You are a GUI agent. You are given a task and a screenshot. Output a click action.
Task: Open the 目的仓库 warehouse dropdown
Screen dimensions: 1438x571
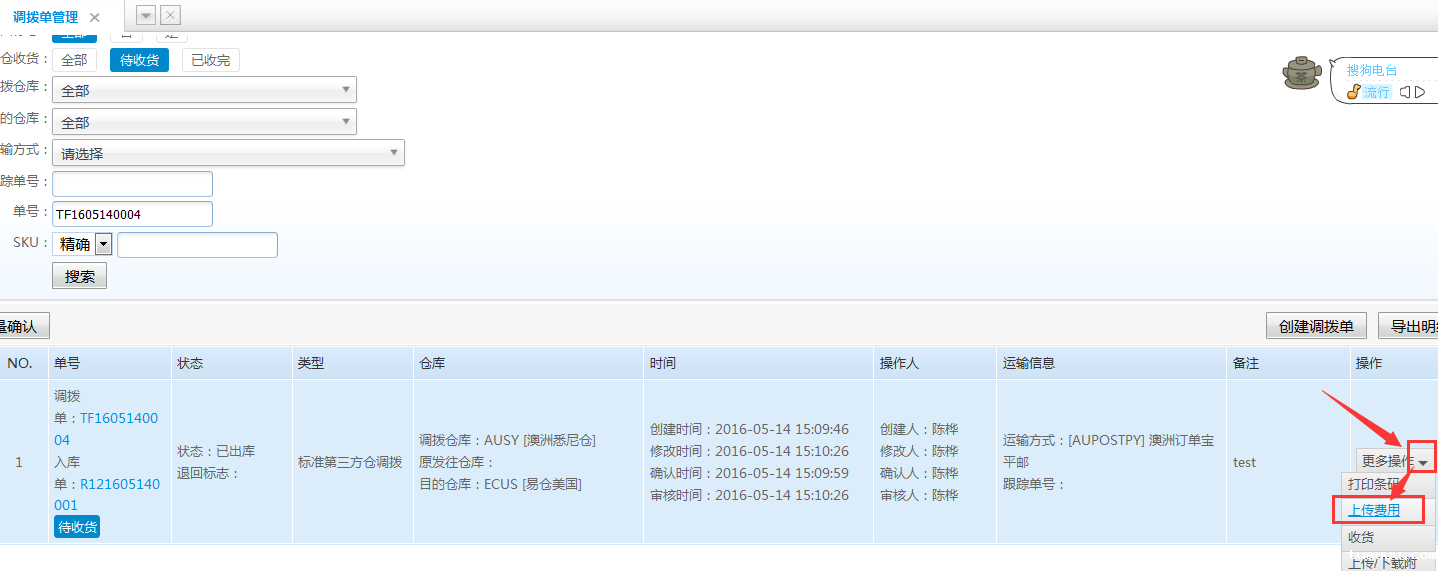[x=204, y=122]
